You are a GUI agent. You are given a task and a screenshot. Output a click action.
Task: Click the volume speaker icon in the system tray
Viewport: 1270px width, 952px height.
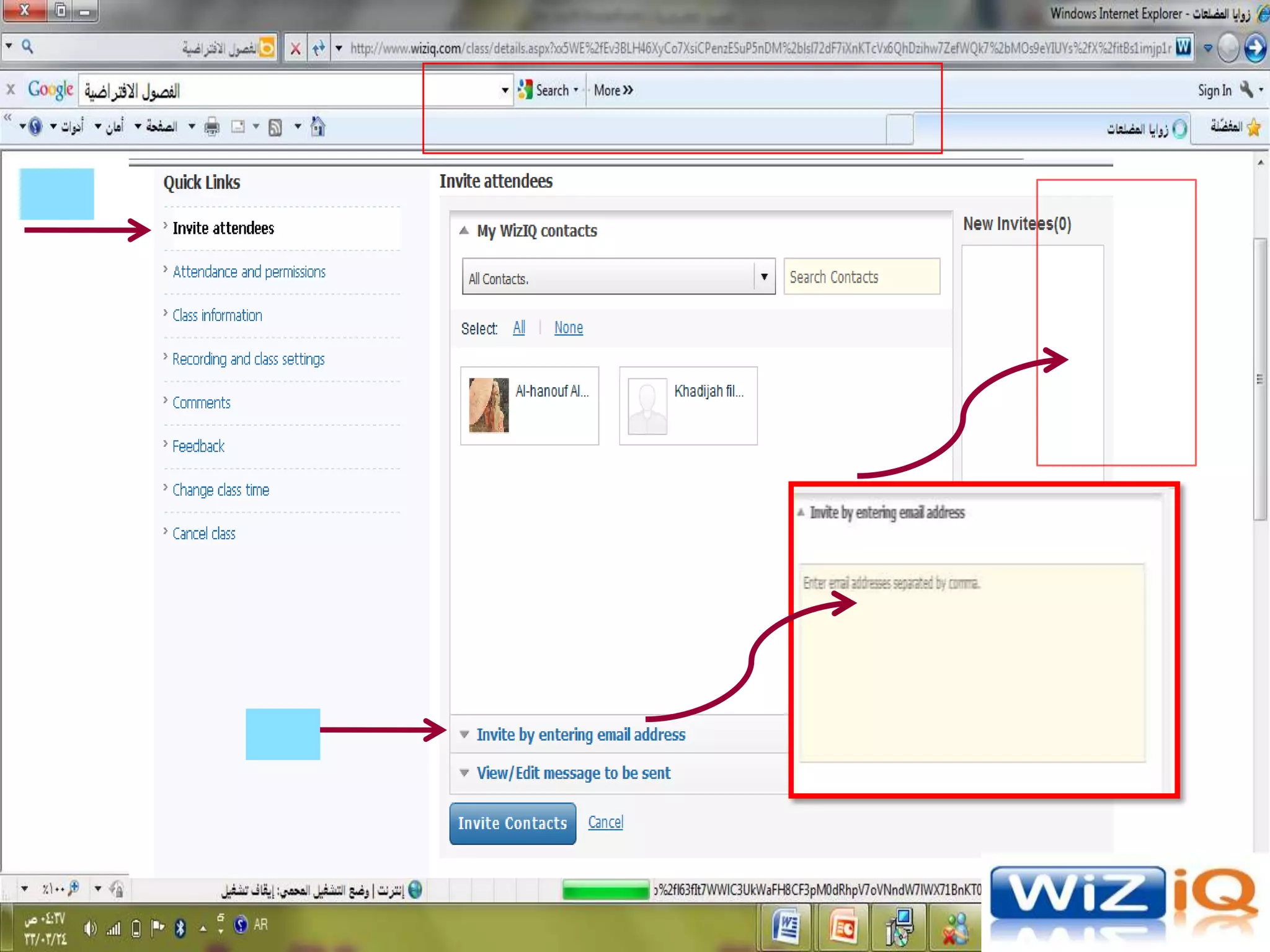[x=91, y=928]
